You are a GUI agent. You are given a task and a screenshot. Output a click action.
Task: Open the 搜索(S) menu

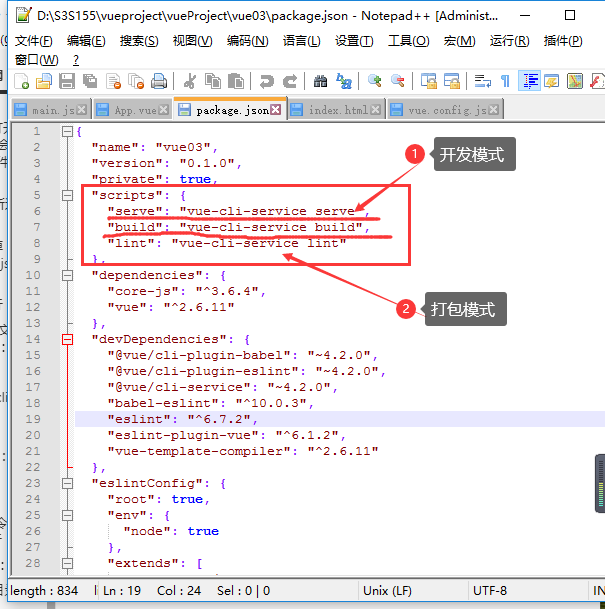pos(139,41)
